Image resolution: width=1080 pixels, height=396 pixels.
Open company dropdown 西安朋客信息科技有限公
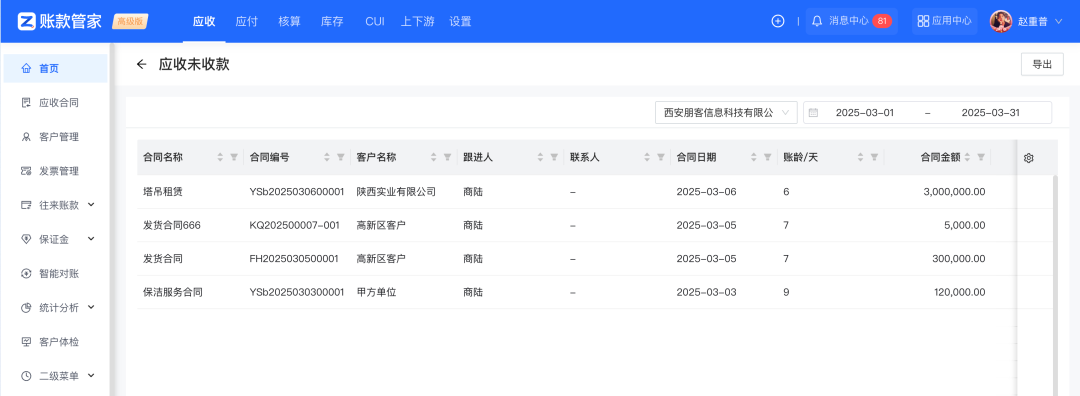click(726, 113)
